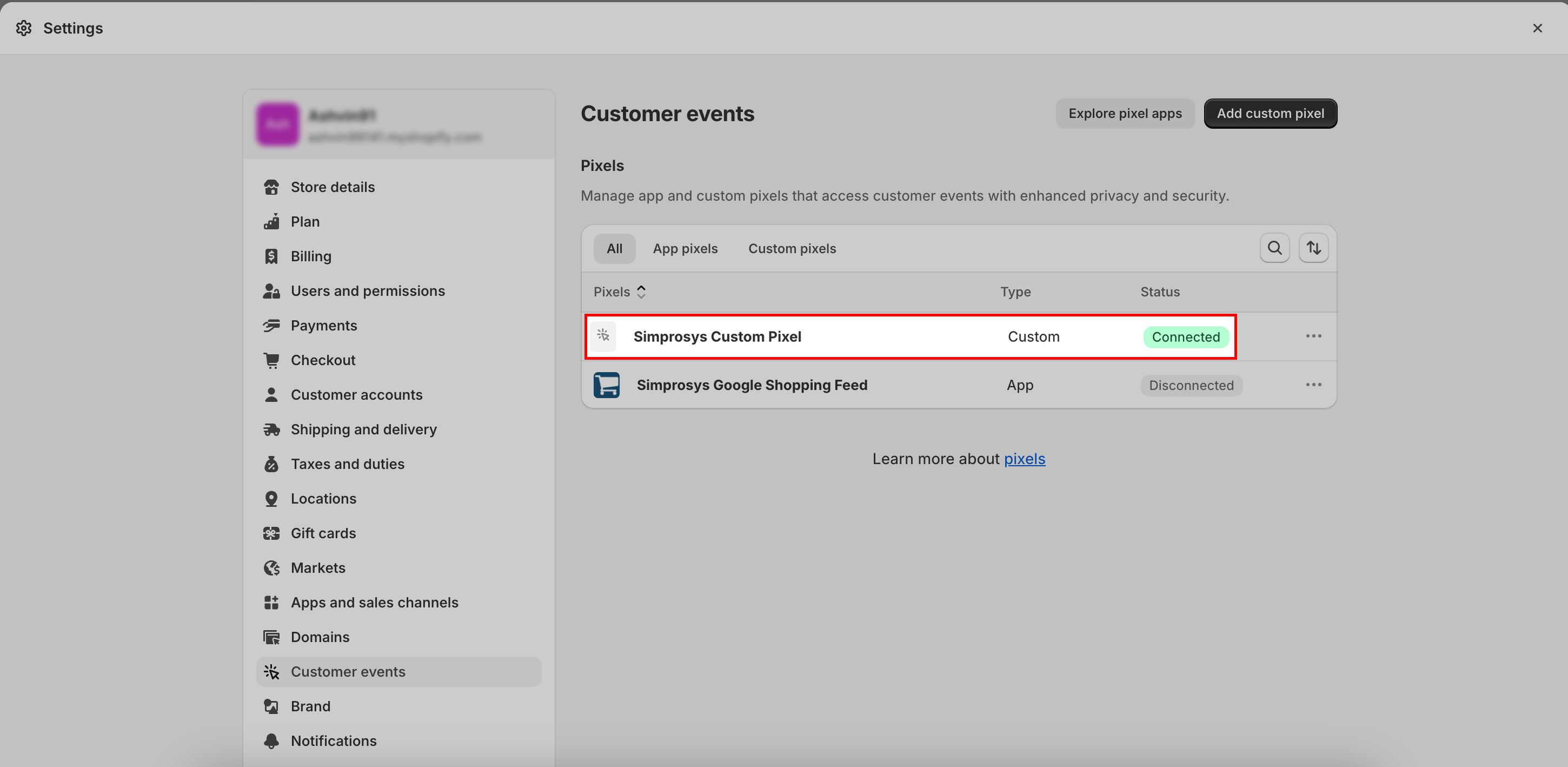Select Customer events in sidebar
This screenshot has height=767, width=1568.
pyautogui.click(x=398, y=672)
